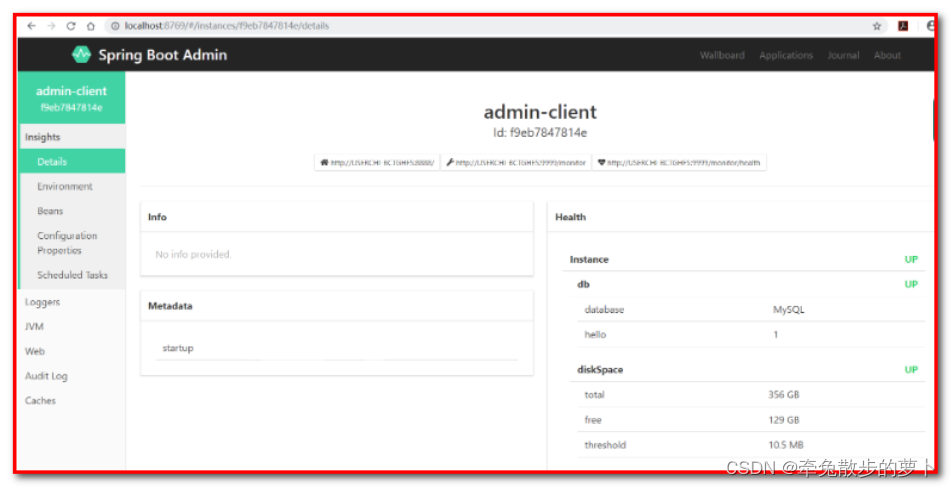Click the site info icon before localhost
951x488 pixels.
pyautogui.click(x=115, y=26)
